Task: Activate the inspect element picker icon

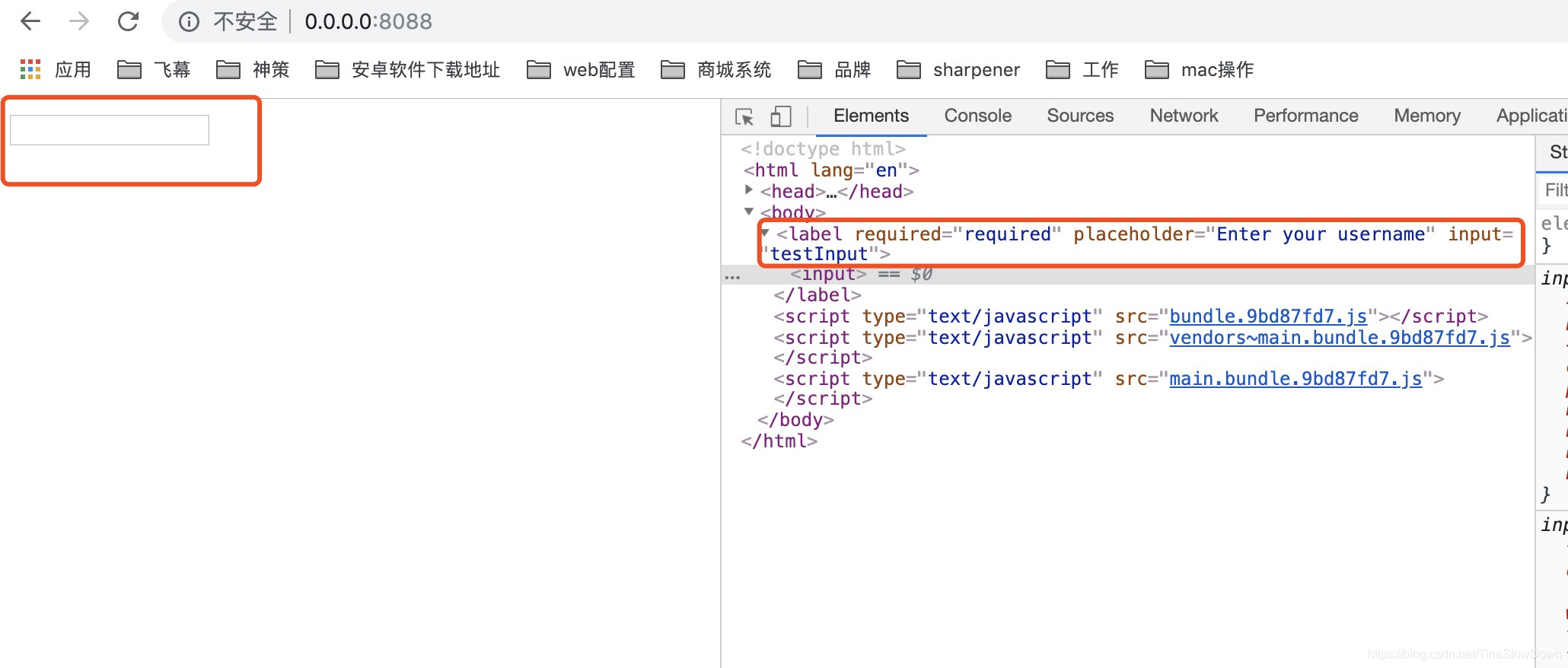Action: [x=744, y=116]
